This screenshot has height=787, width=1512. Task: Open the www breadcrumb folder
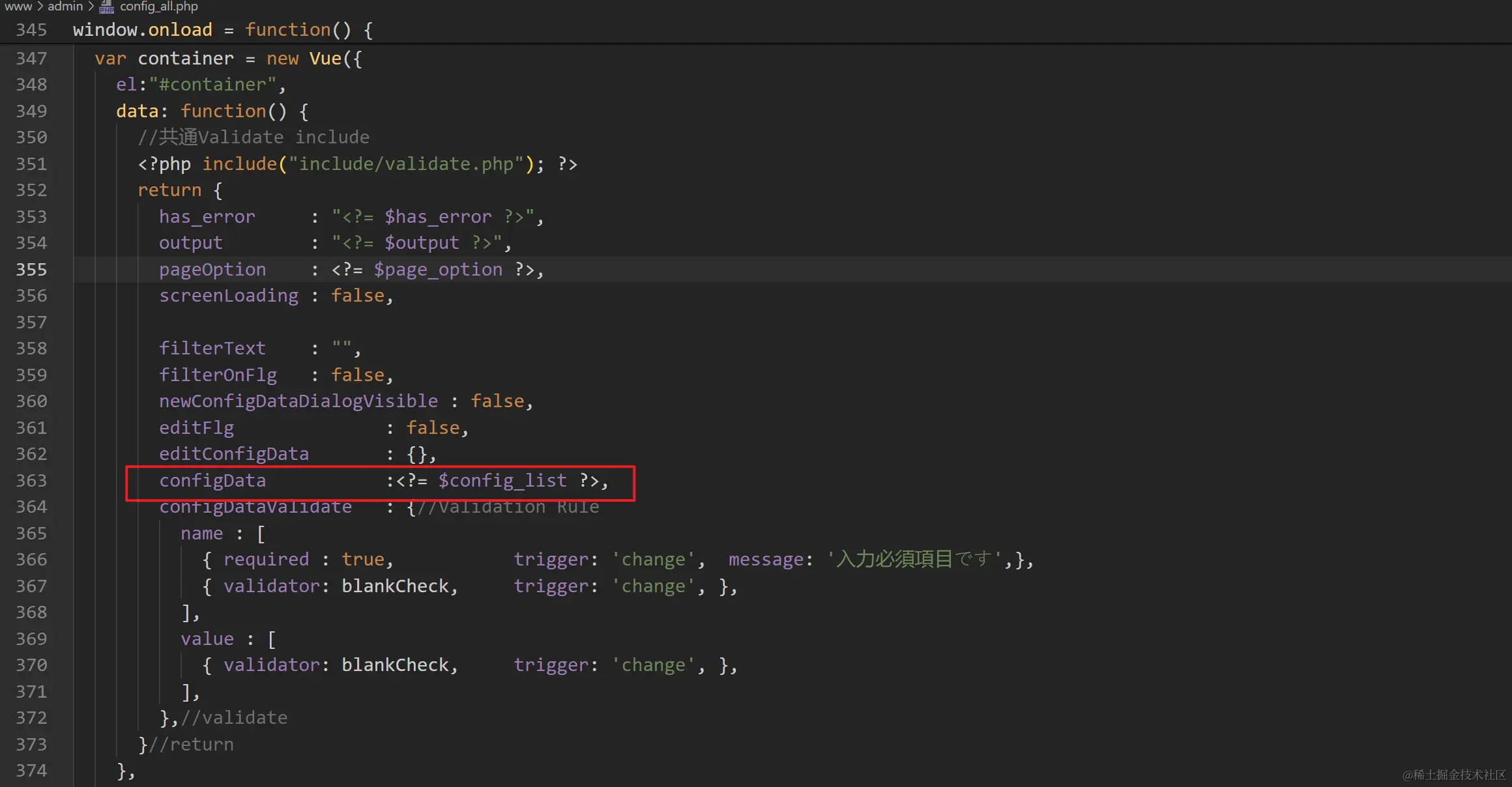(x=18, y=7)
